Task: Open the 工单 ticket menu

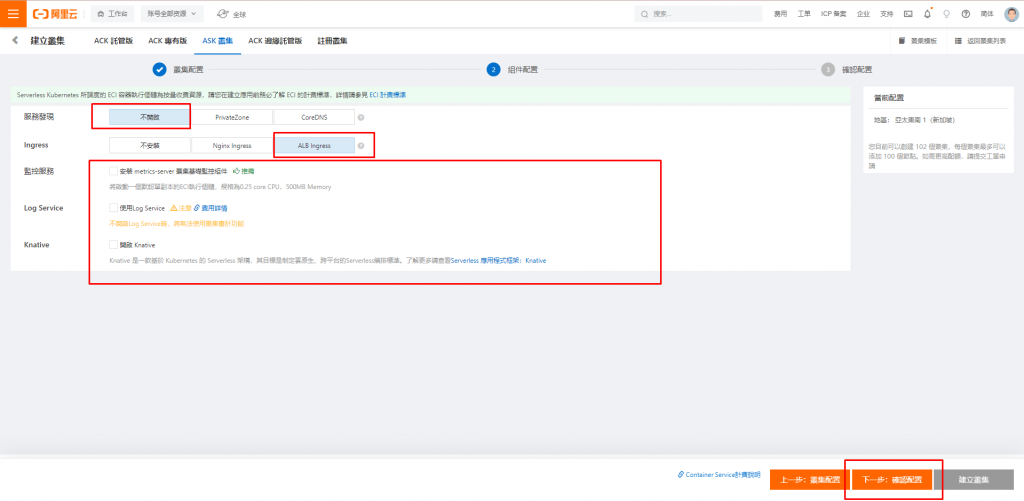Action: (x=804, y=14)
